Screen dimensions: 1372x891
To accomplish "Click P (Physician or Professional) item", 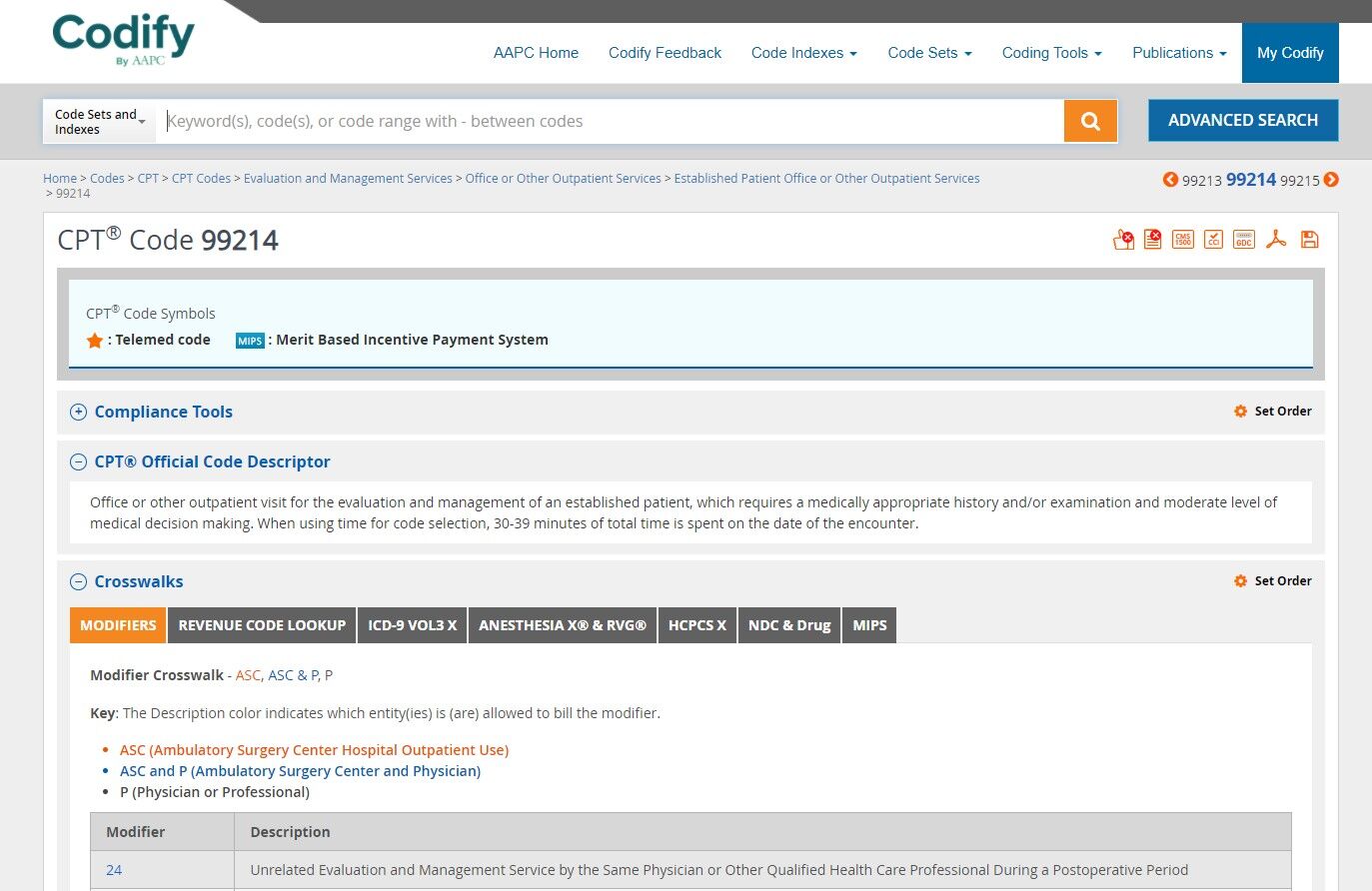I will click(215, 792).
